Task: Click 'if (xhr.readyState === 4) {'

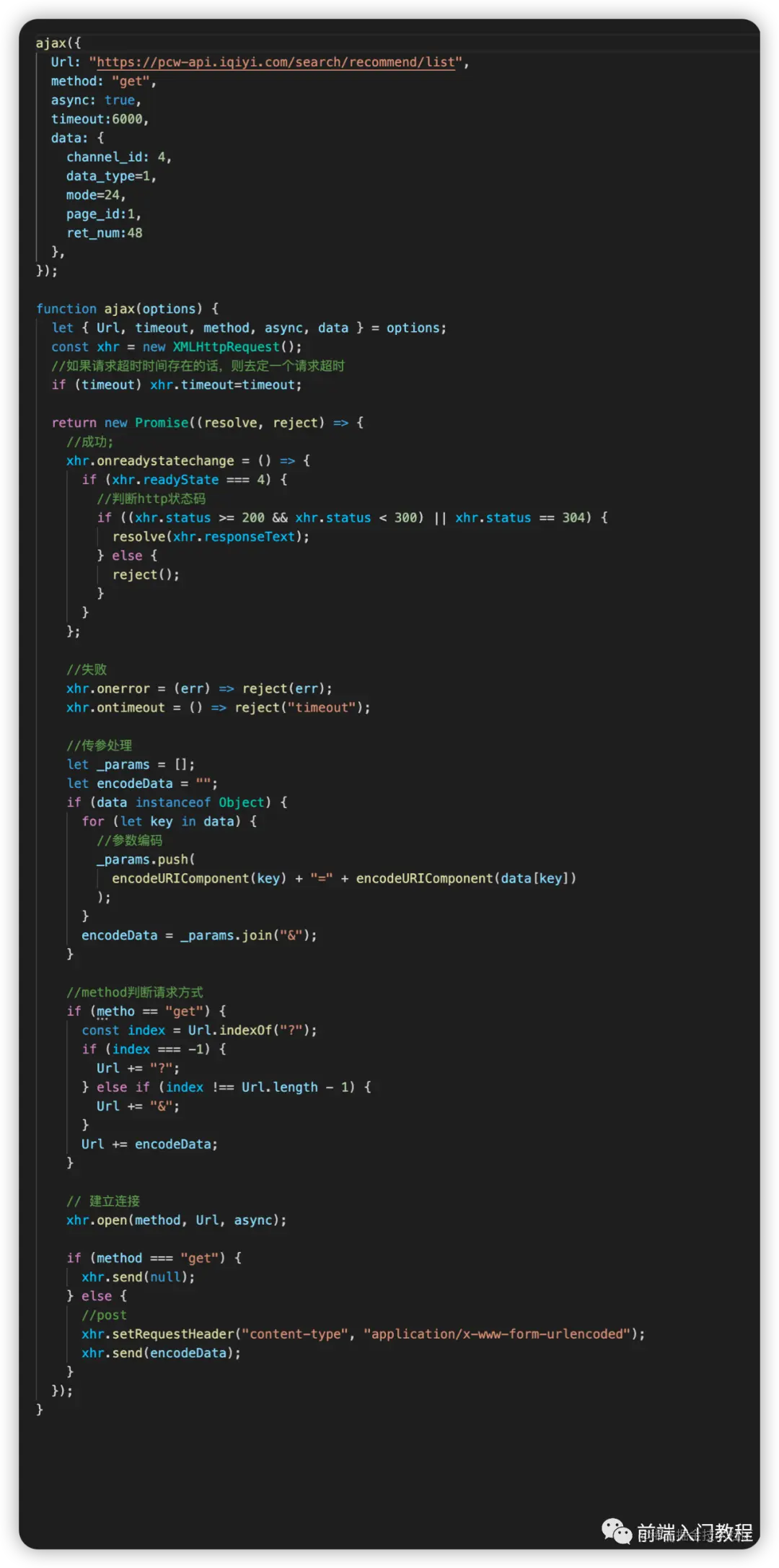Action: tap(185, 480)
